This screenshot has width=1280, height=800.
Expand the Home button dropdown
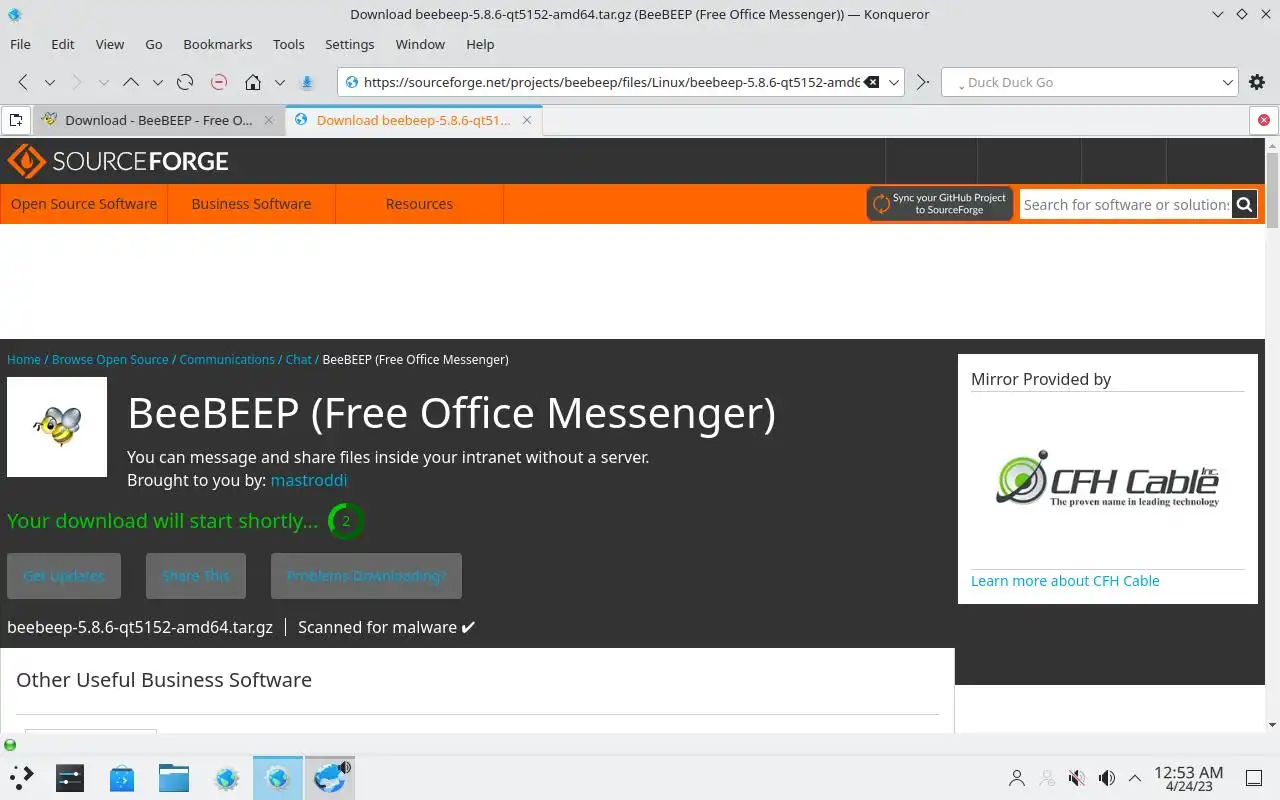[x=279, y=82]
